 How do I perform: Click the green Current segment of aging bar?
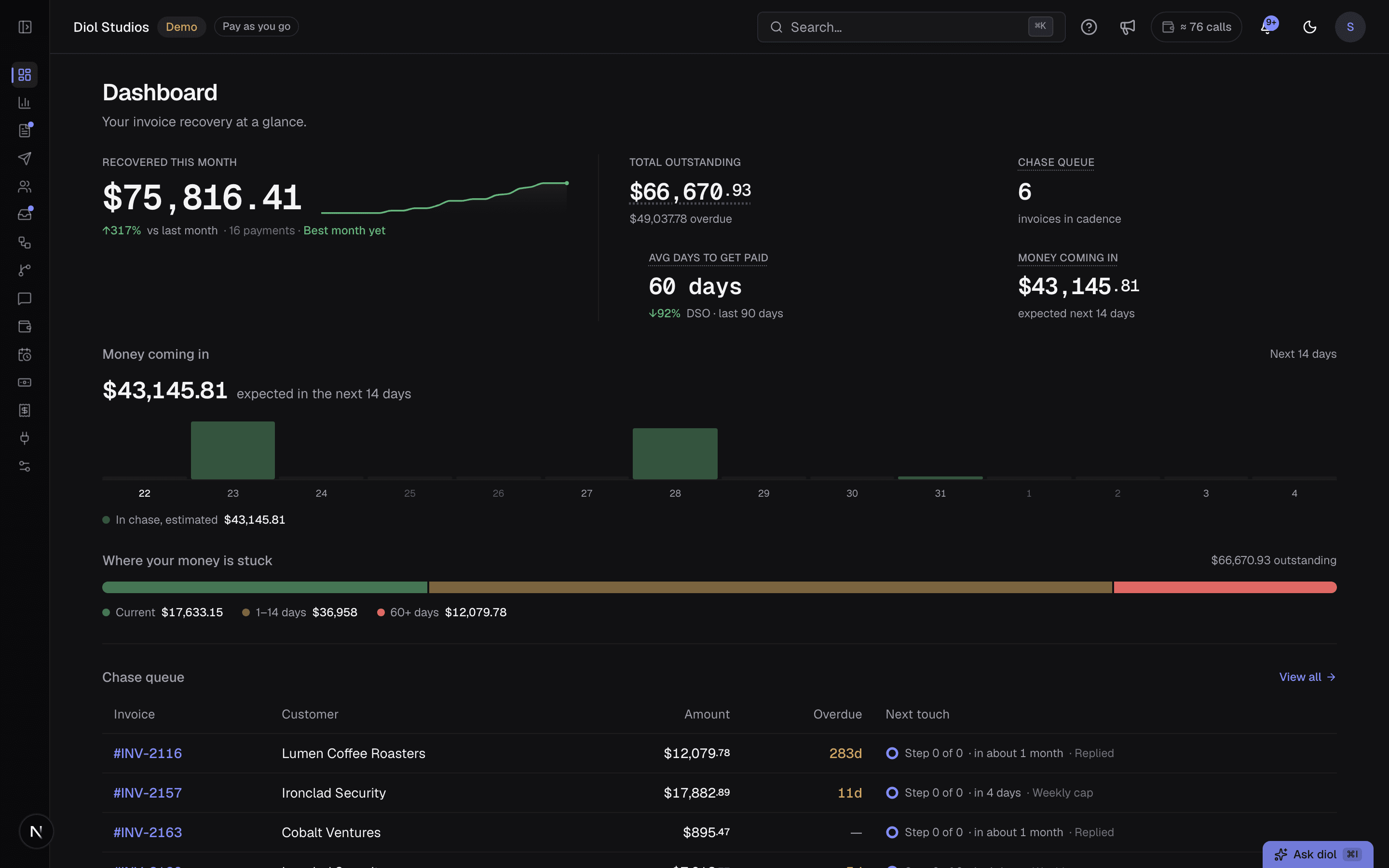point(265,587)
